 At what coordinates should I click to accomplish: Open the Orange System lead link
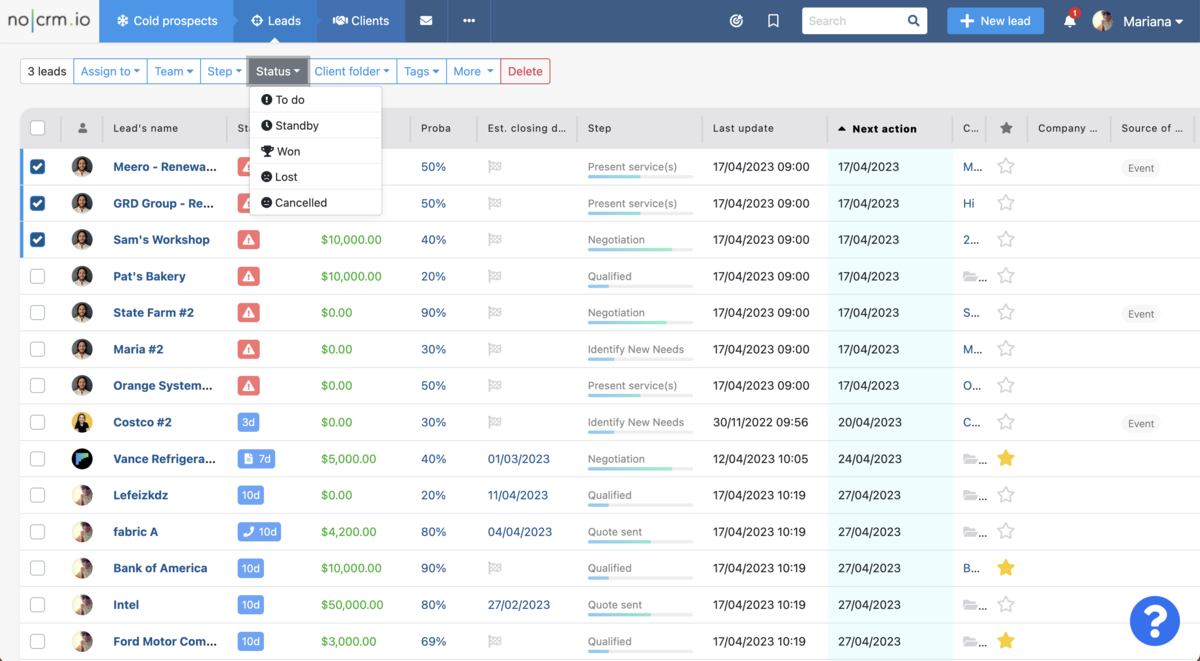(163, 386)
